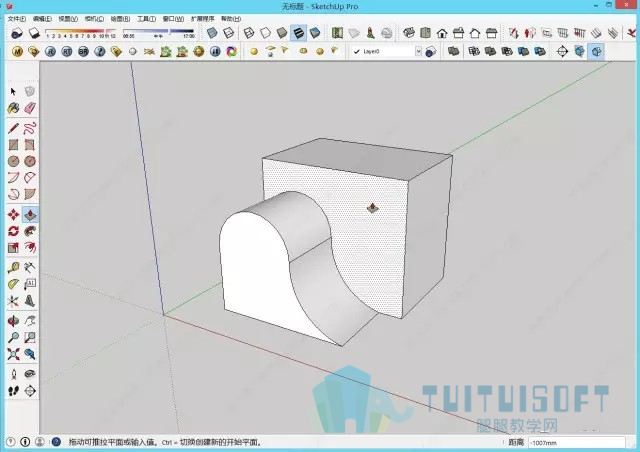
Task: Toggle X-ray face style
Action: click(212, 33)
